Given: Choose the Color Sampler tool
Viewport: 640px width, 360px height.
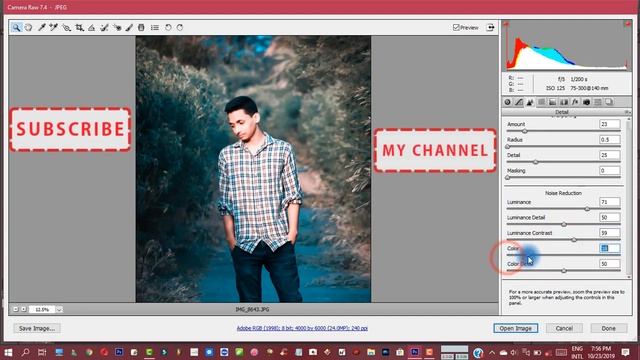Looking at the screenshot, I should (x=53, y=27).
